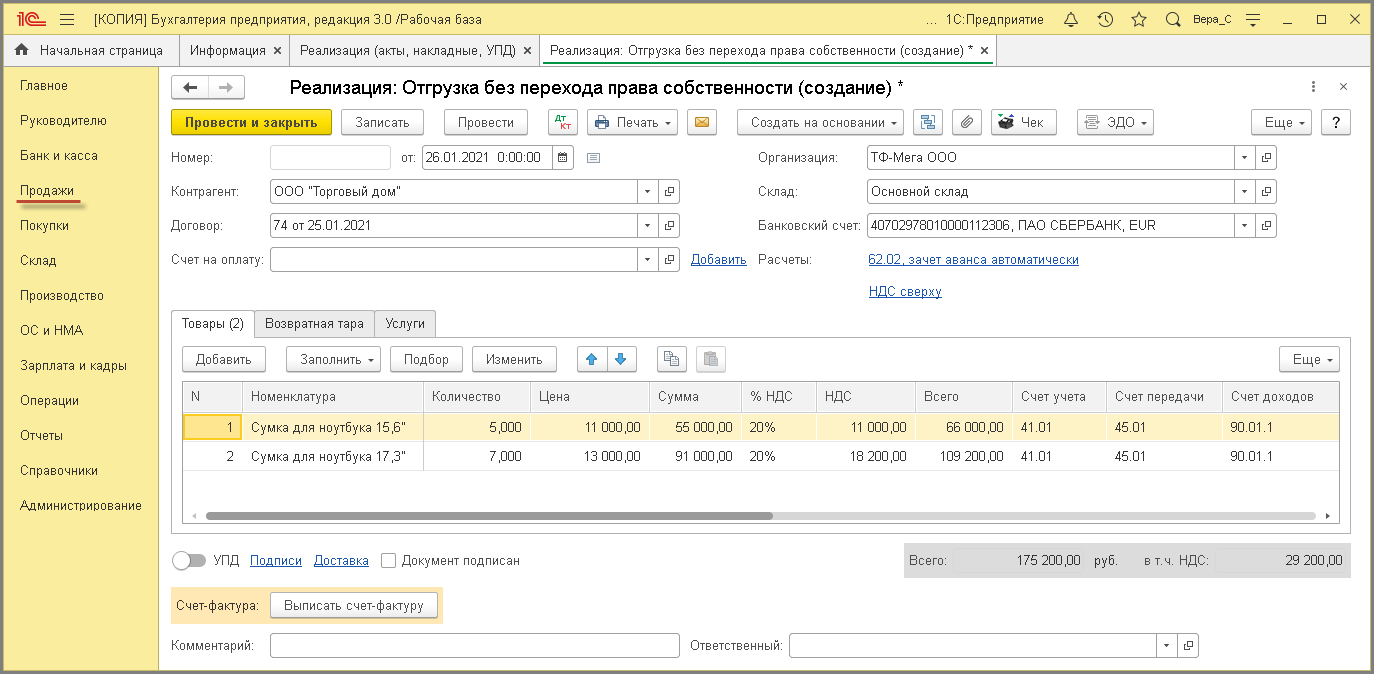Expand Контрагент dropdown list
Screen dimensions: 1374x674
click(647, 191)
